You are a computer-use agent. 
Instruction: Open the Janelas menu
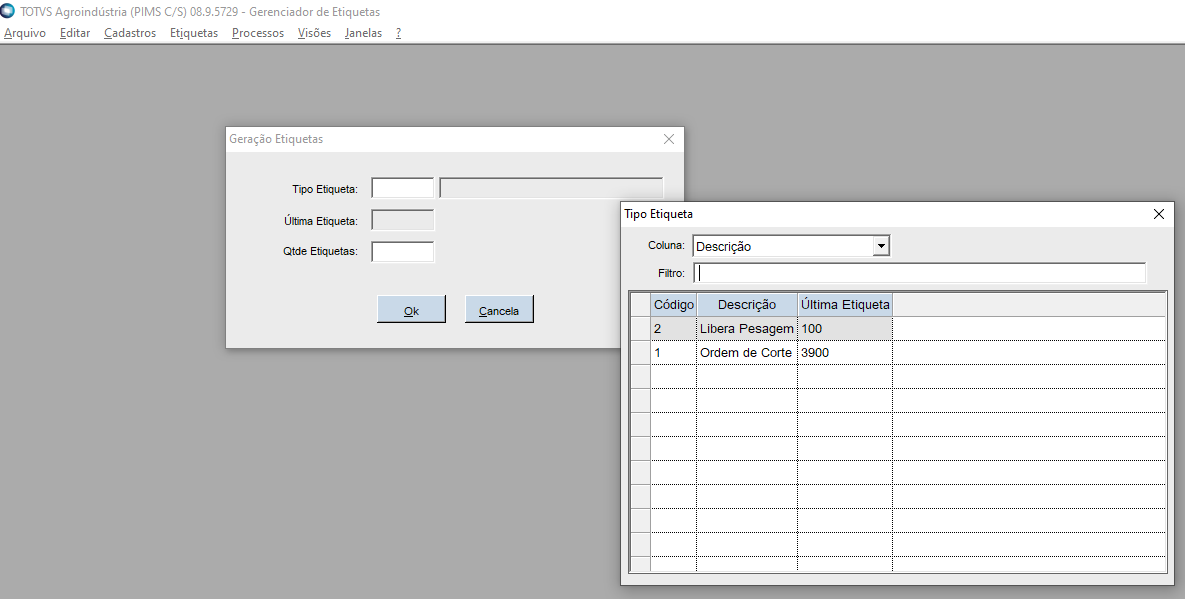pos(364,33)
